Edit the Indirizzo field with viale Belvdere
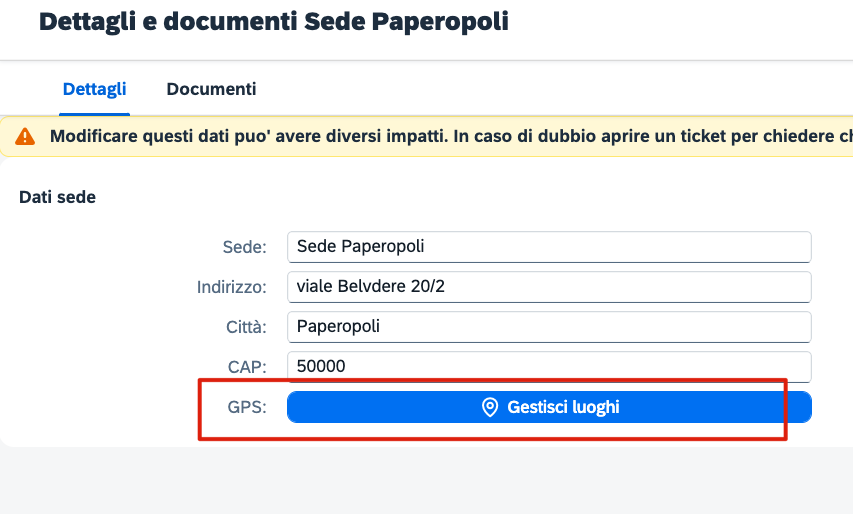 click(x=549, y=287)
